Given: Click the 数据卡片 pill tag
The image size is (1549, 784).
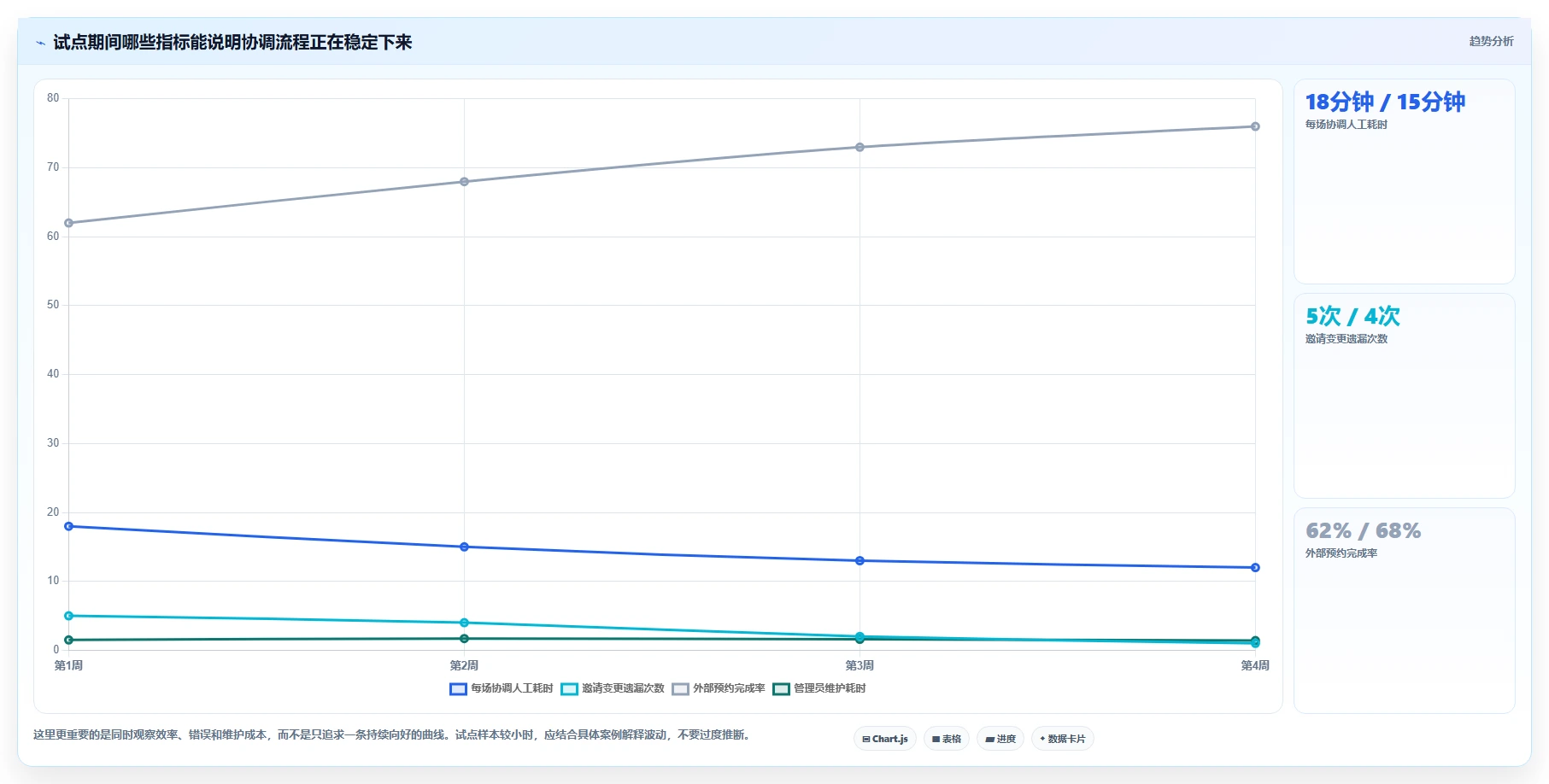Looking at the screenshot, I should [1063, 739].
